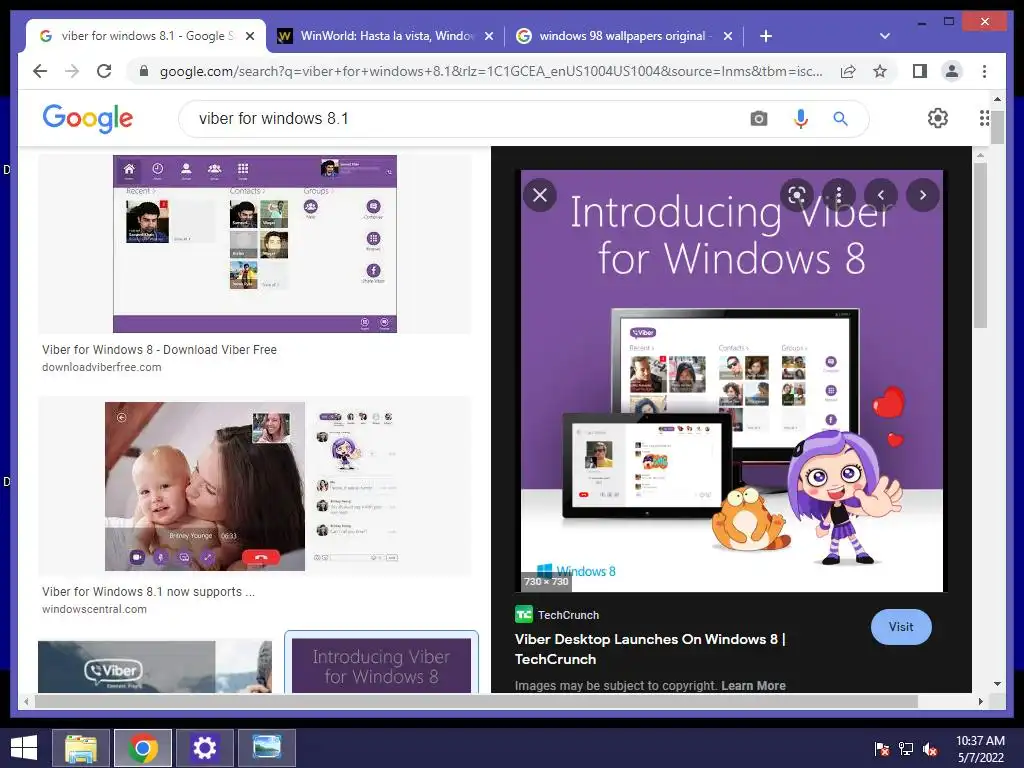Open Viber for Windows 8 download result
This screenshot has width=1024, height=768.
tap(159, 349)
